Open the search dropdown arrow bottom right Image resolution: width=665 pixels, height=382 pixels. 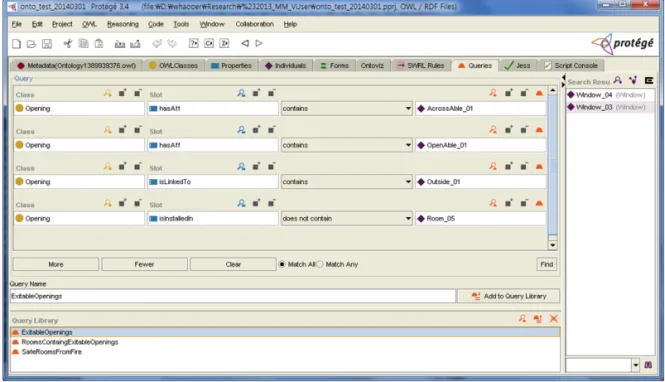635,365
